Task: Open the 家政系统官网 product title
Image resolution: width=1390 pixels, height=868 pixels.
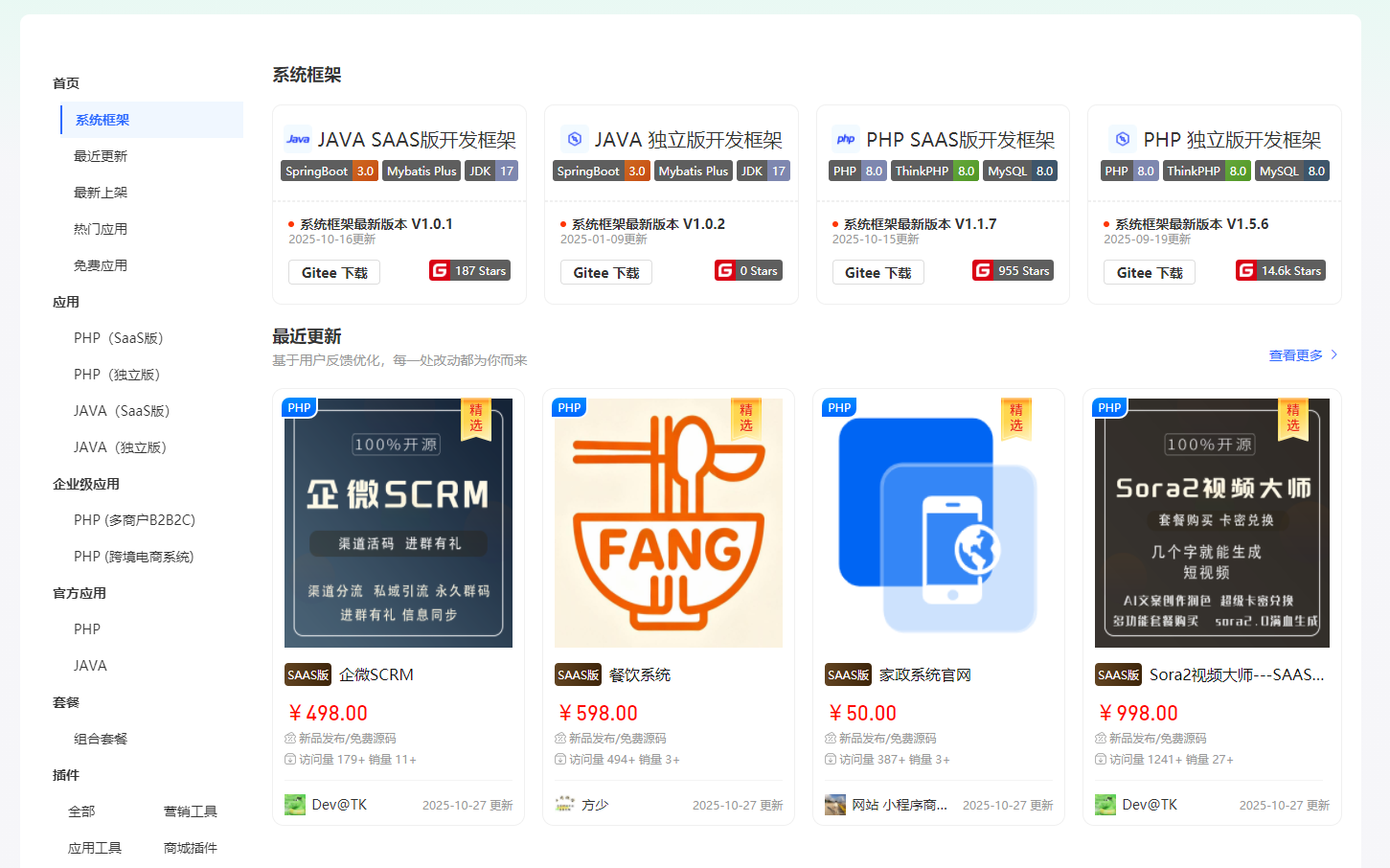Action: pyautogui.click(x=925, y=674)
